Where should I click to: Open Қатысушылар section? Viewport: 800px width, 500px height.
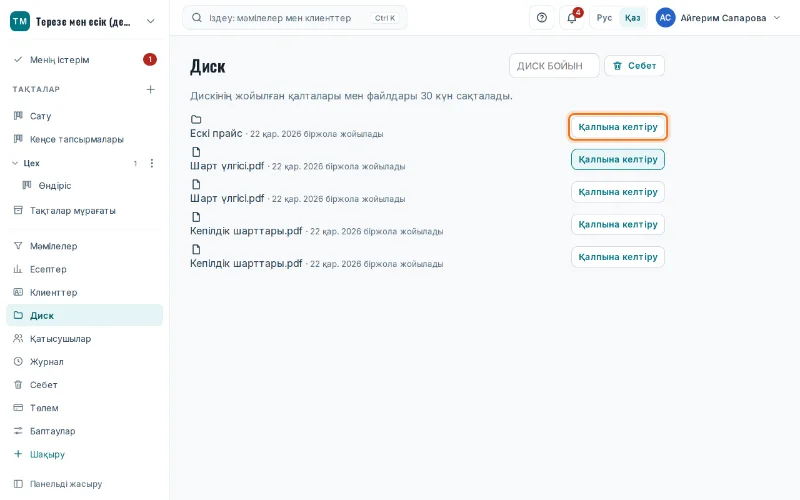[x=85, y=339]
